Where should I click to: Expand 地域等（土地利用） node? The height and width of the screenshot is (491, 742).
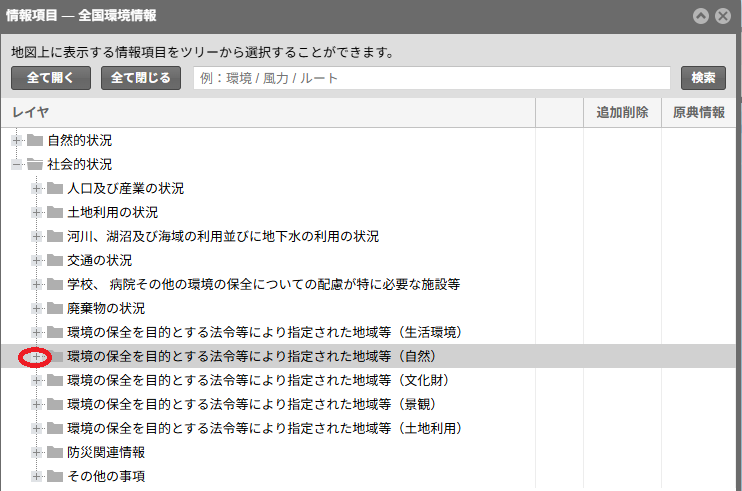click(x=36, y=429)
